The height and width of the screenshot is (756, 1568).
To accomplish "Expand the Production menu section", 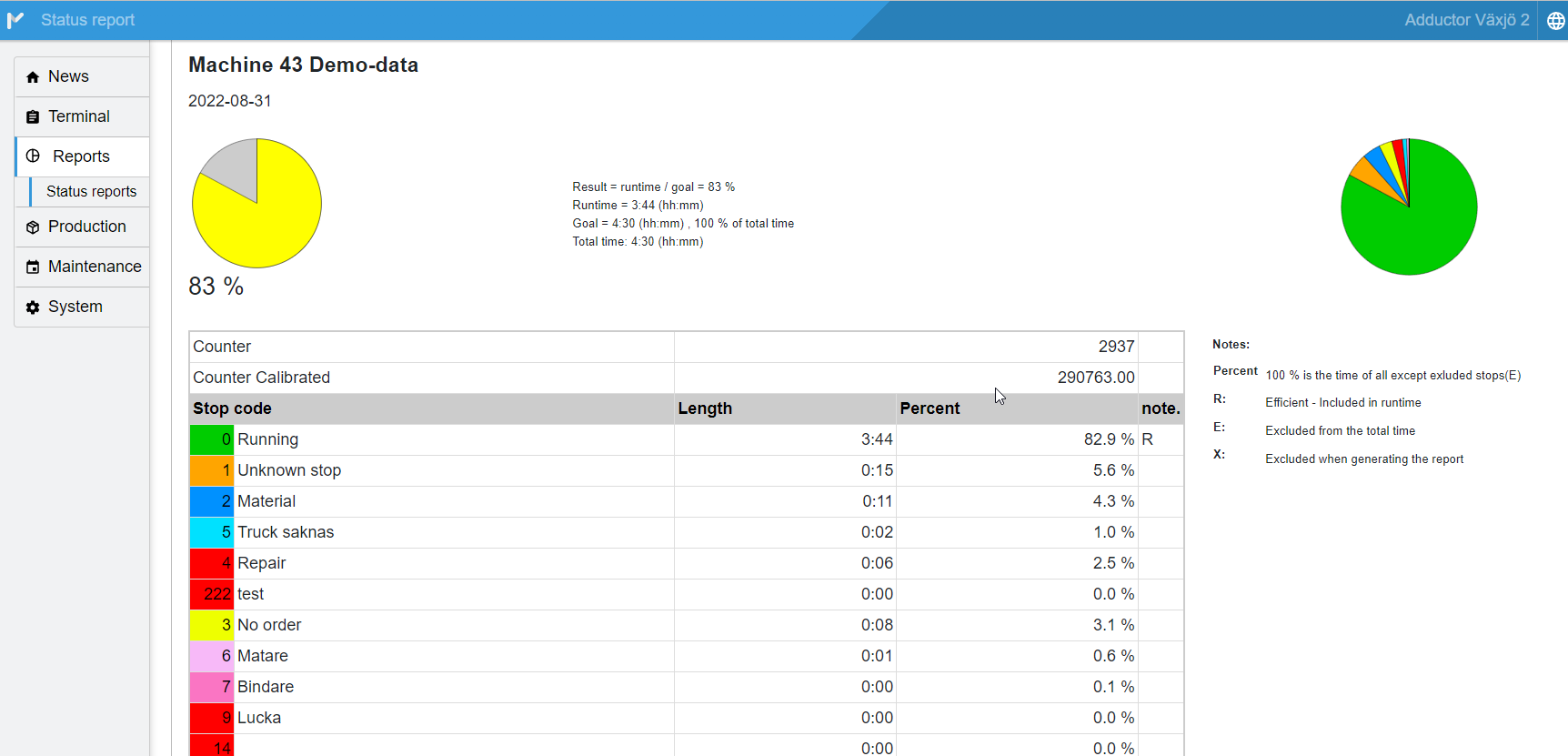I will coord(87,227).
